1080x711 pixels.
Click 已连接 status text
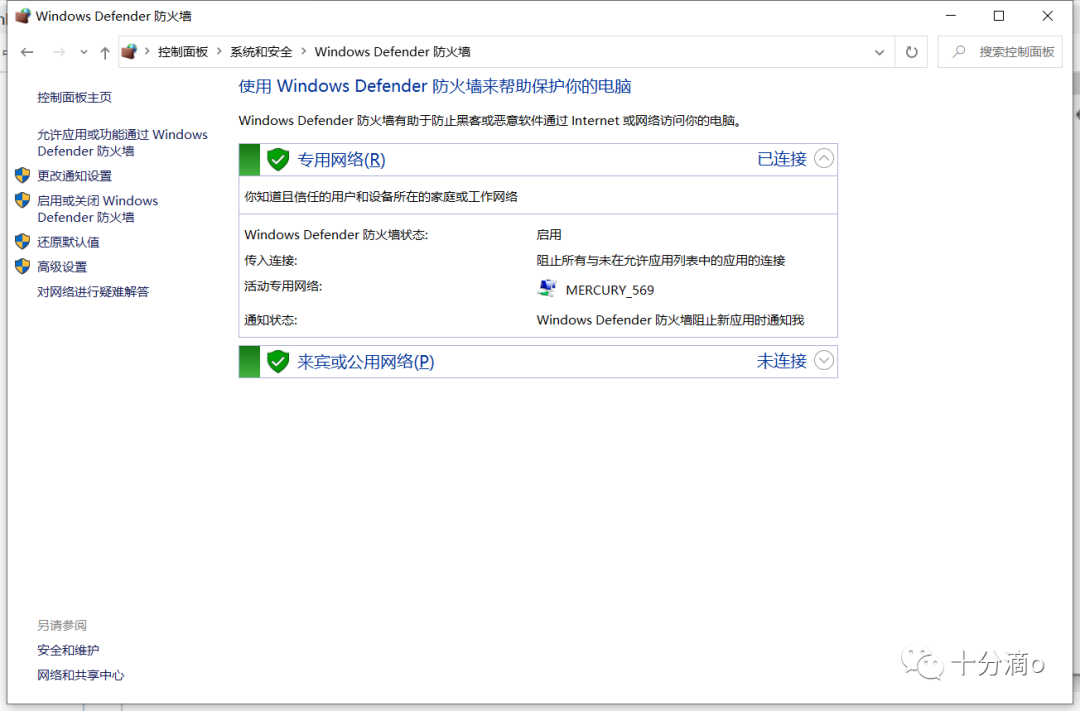[x=782, y=159]
